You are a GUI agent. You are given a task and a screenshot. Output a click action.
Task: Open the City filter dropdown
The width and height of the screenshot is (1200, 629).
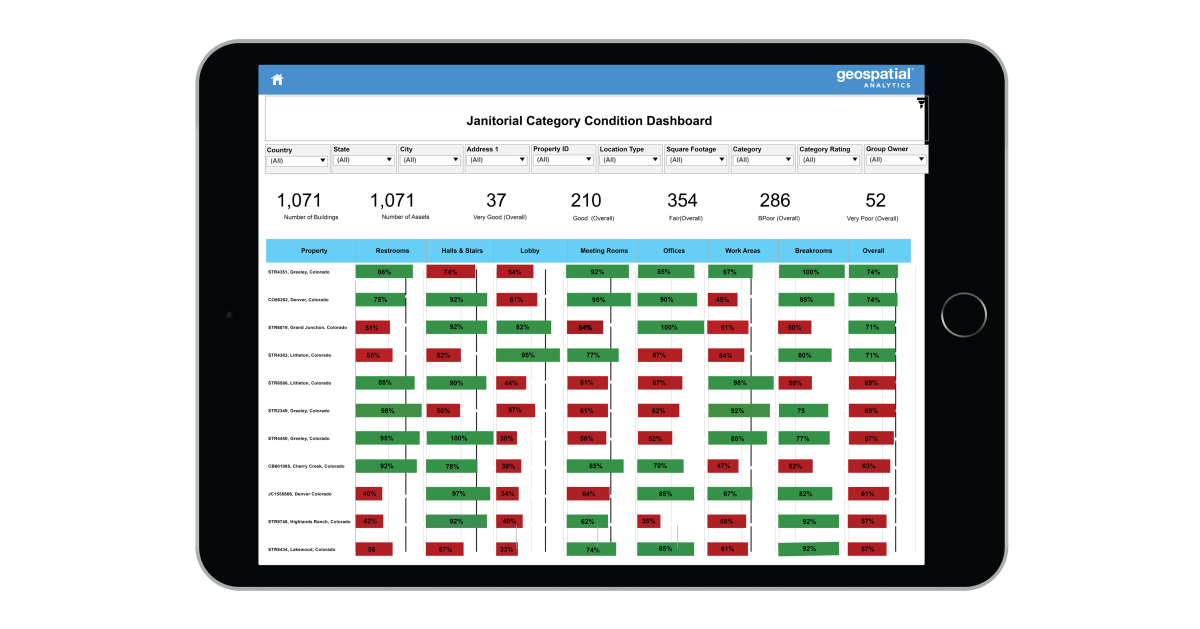(x=429, y=160)
